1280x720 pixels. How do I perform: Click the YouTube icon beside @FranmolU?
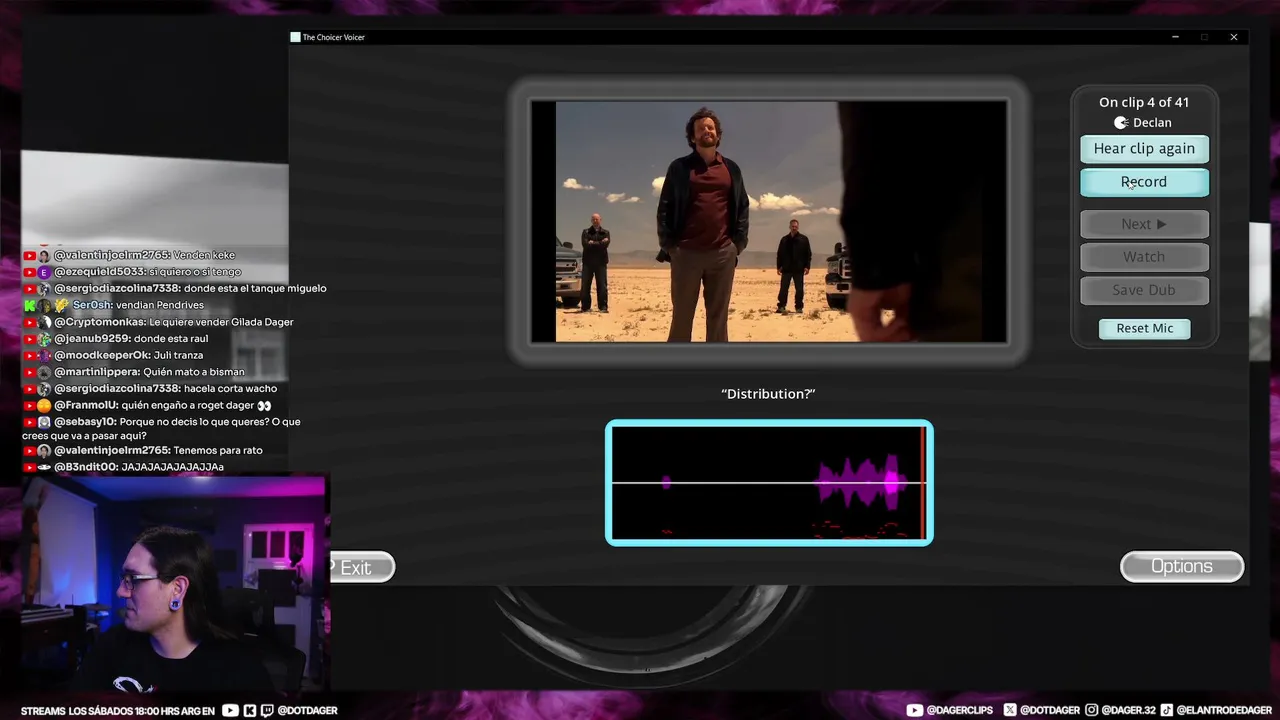tap(30, 405)
